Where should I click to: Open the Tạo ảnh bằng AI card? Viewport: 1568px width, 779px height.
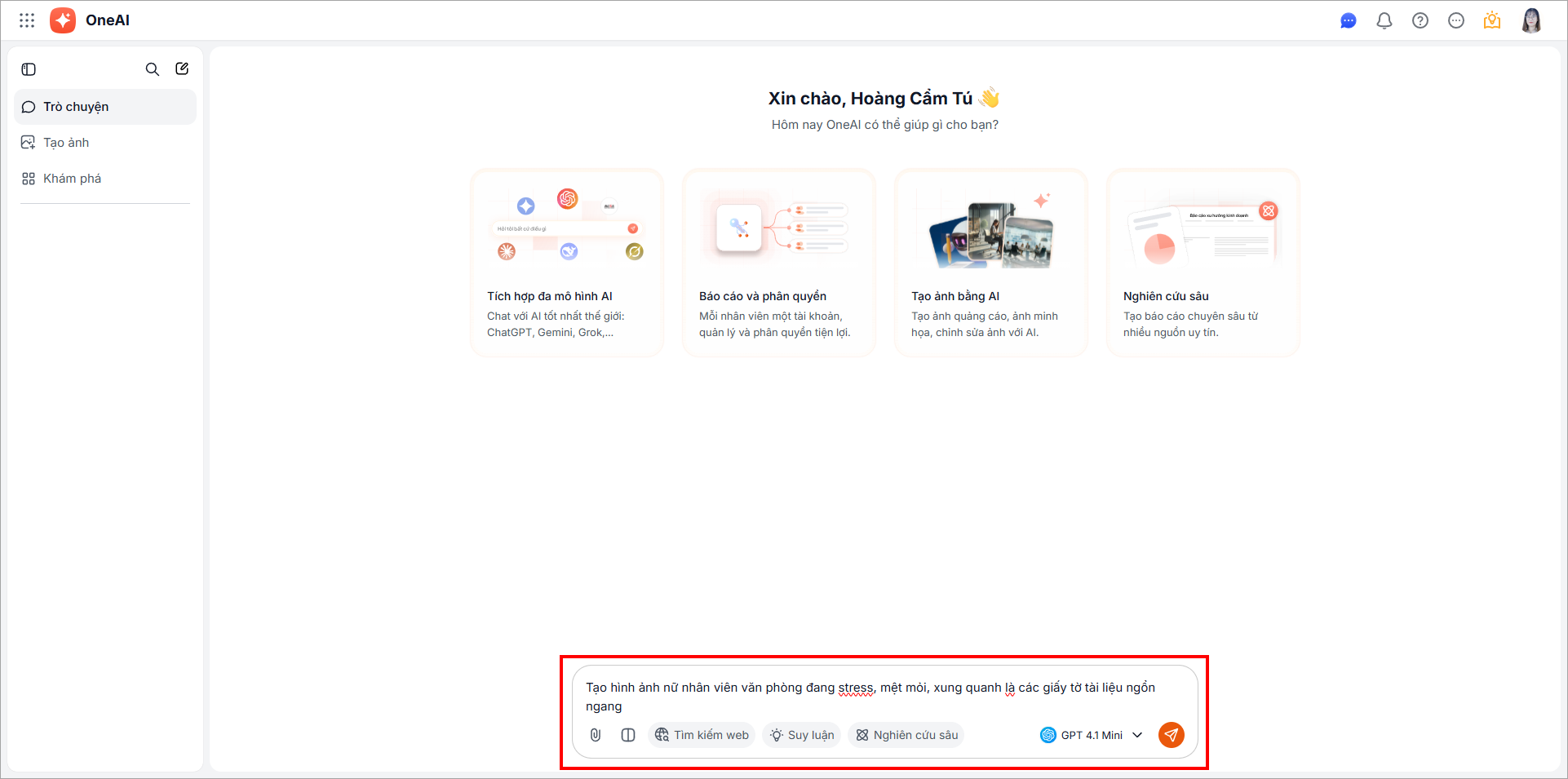point(991,263)
